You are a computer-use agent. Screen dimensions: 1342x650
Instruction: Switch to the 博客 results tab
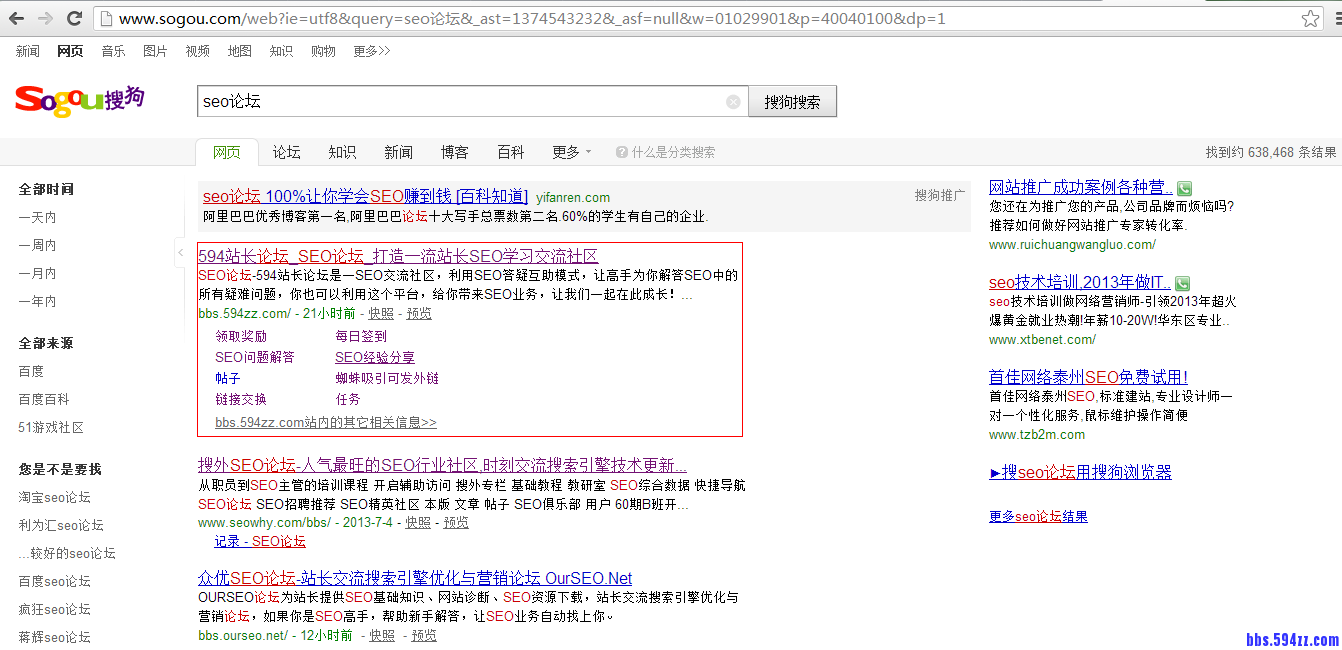pos(455,151)
